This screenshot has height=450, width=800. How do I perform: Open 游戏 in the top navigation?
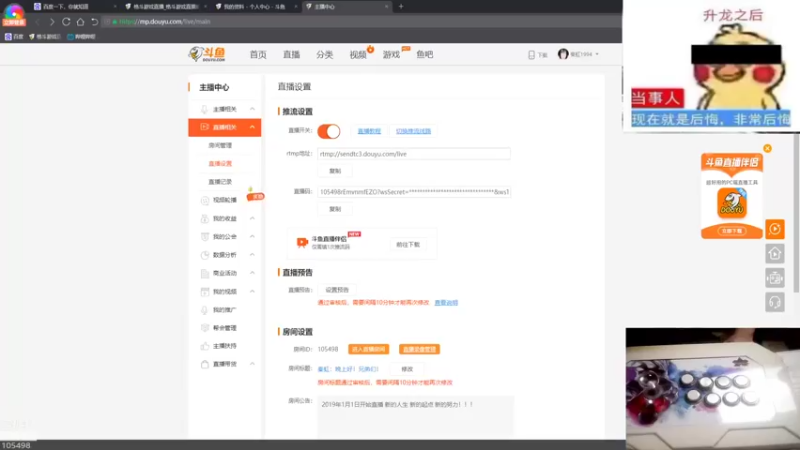pyautogui.click(x=391, y=55)
